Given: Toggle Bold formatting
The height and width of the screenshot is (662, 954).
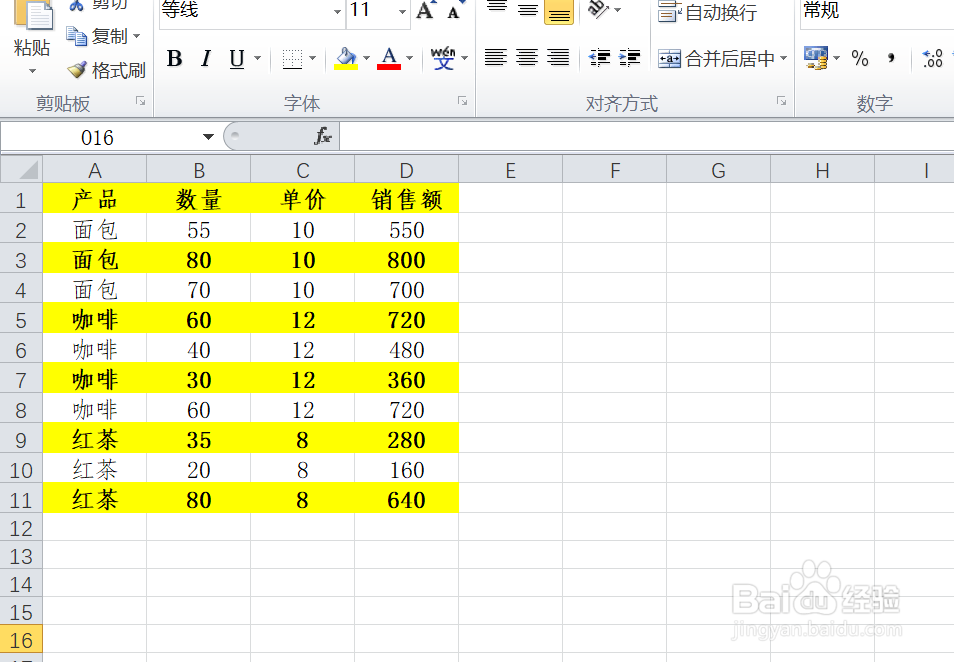Looking at the screenshot, I should (x=173, y=58).
